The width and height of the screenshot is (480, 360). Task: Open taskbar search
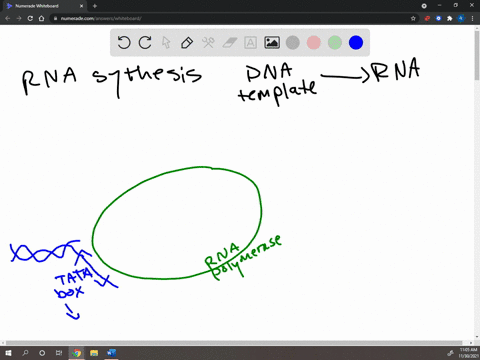(x=25, y=353)
